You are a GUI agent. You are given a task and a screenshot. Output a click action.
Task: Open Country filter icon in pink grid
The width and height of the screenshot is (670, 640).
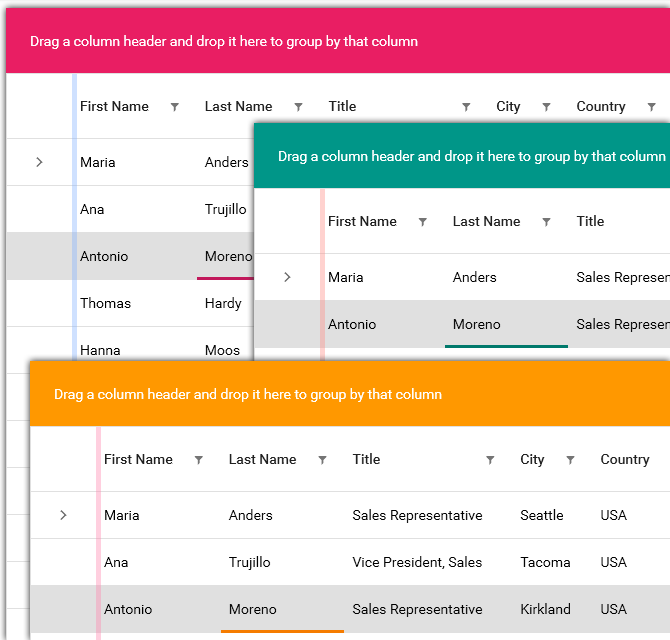point(652,107)
